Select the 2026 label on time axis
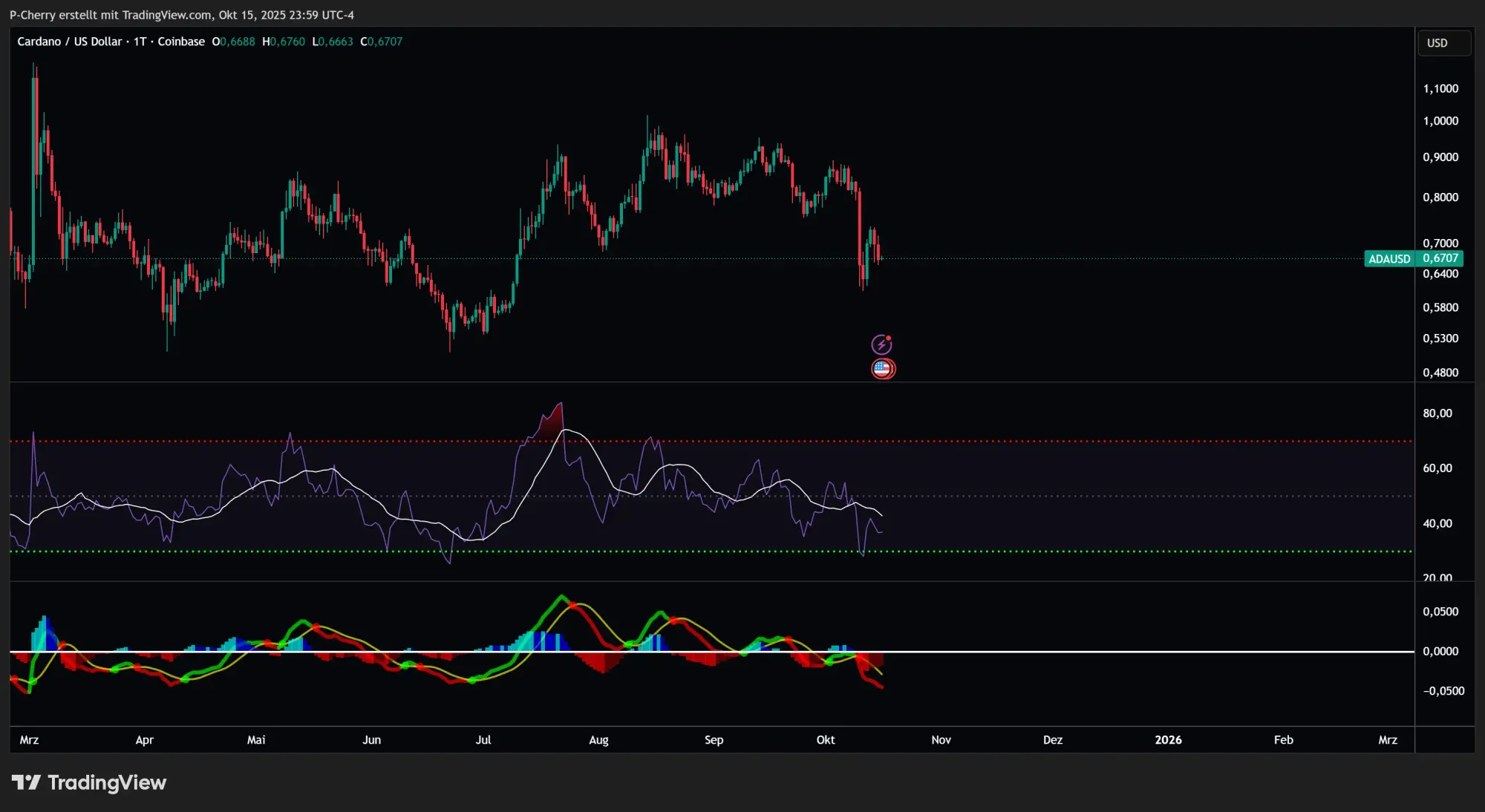 click(x=1168, y=740)
